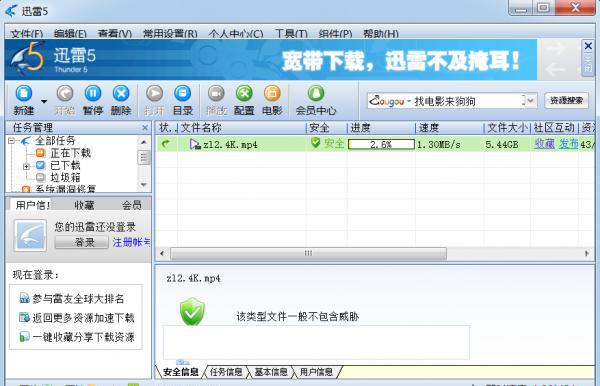Open the 文件(F) menu
The width and height of the screenshot is (600, 386).
[26, 34]
